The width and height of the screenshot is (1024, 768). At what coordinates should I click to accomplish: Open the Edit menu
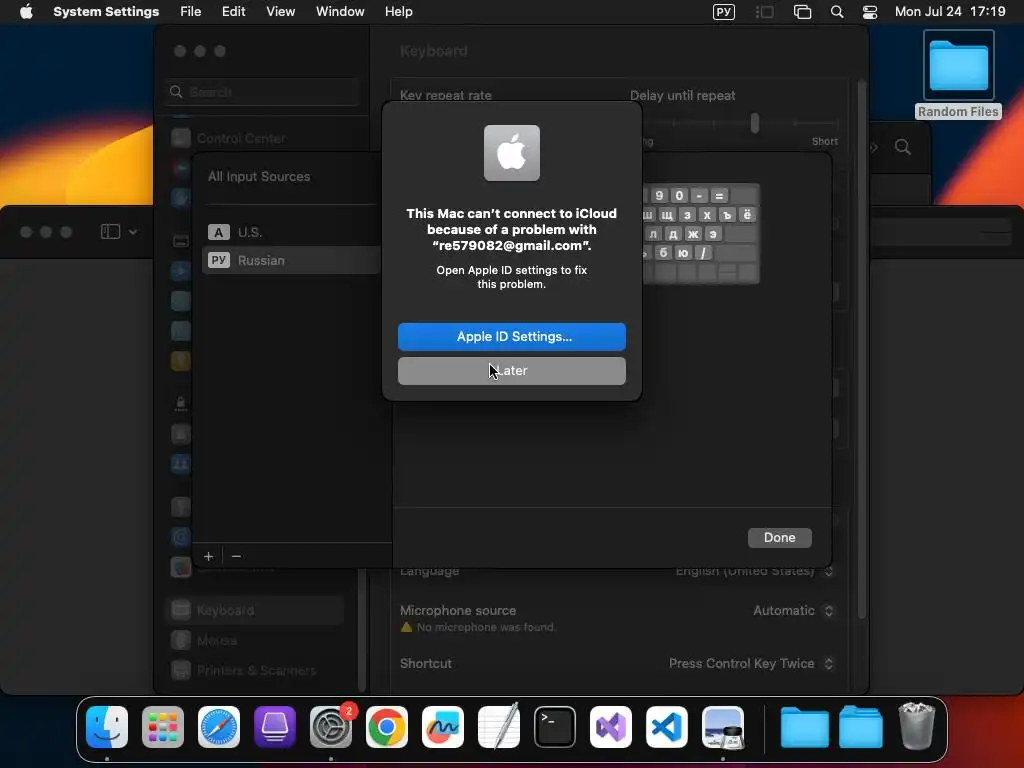pyautogui.click(x=233, y=12)
